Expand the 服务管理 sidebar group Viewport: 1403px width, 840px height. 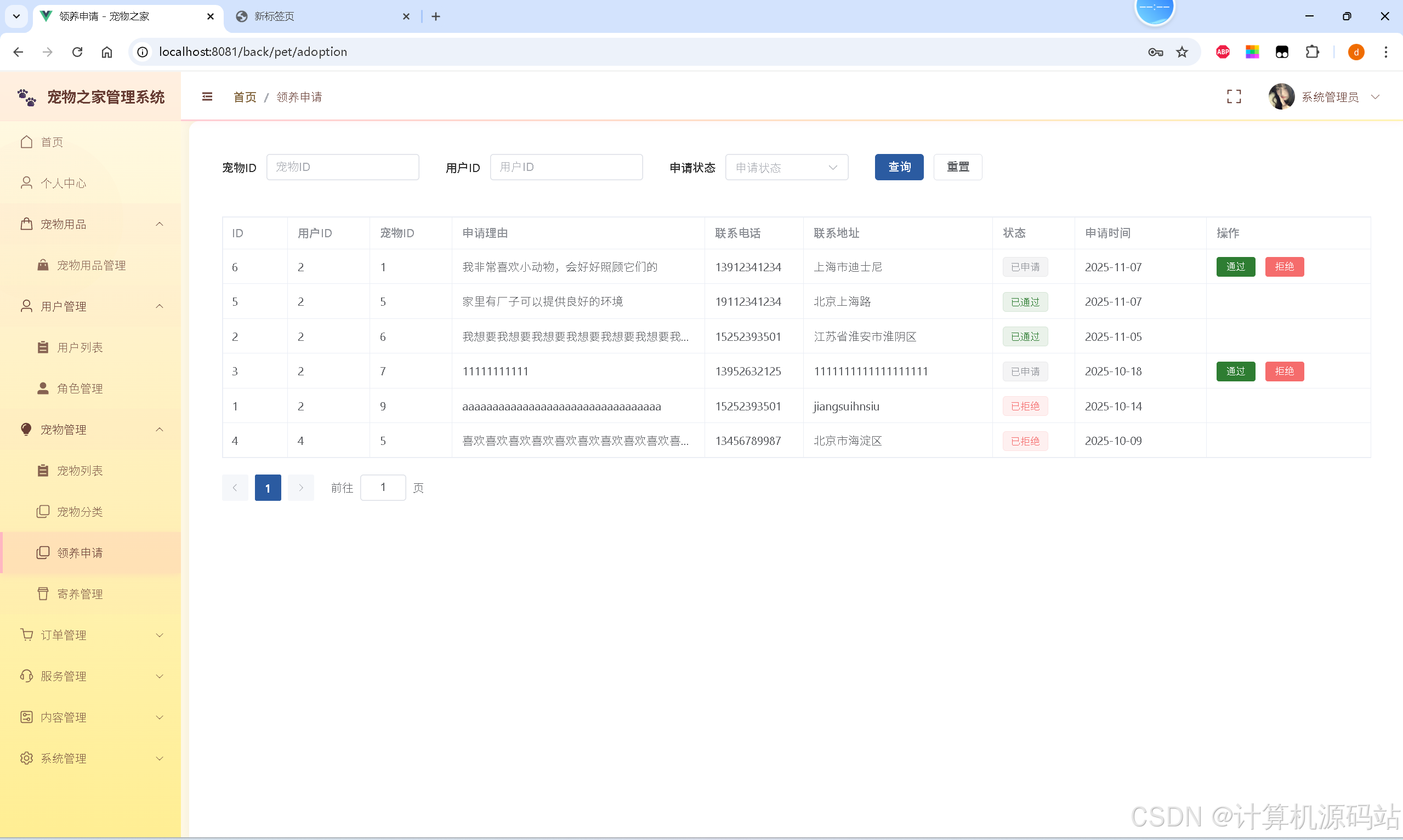pos(90,676)
